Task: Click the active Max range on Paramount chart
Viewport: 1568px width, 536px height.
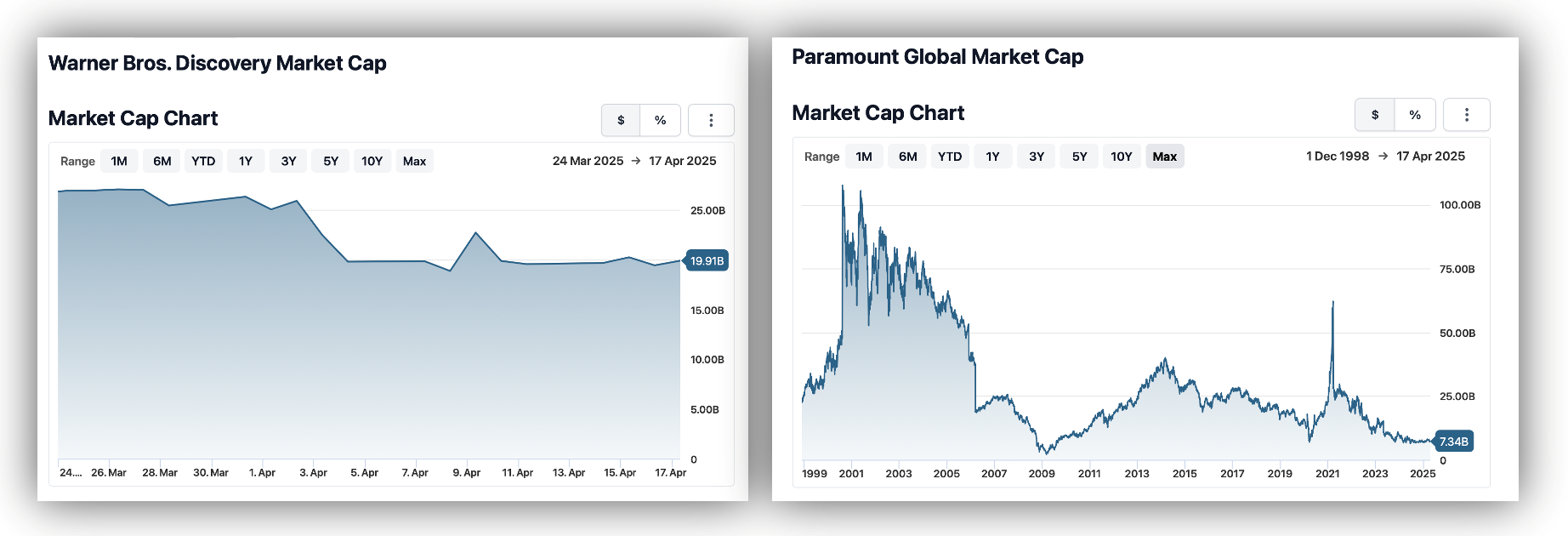Action: tap(1164, 157)
